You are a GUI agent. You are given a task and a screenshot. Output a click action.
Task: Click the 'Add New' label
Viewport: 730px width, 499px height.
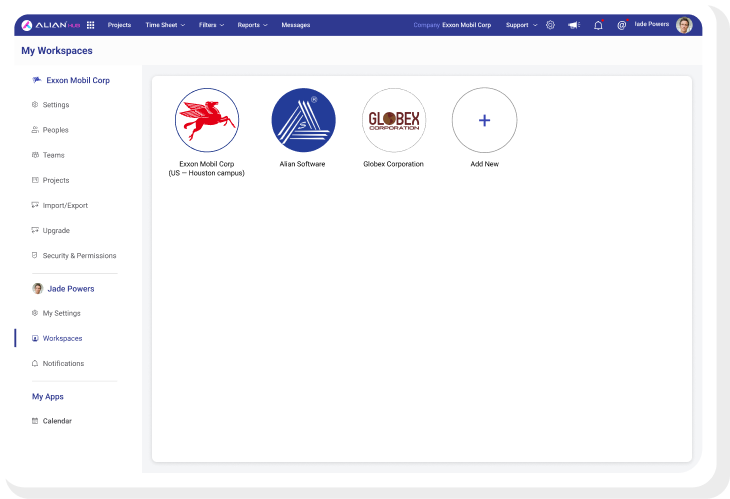click(485, 164)
